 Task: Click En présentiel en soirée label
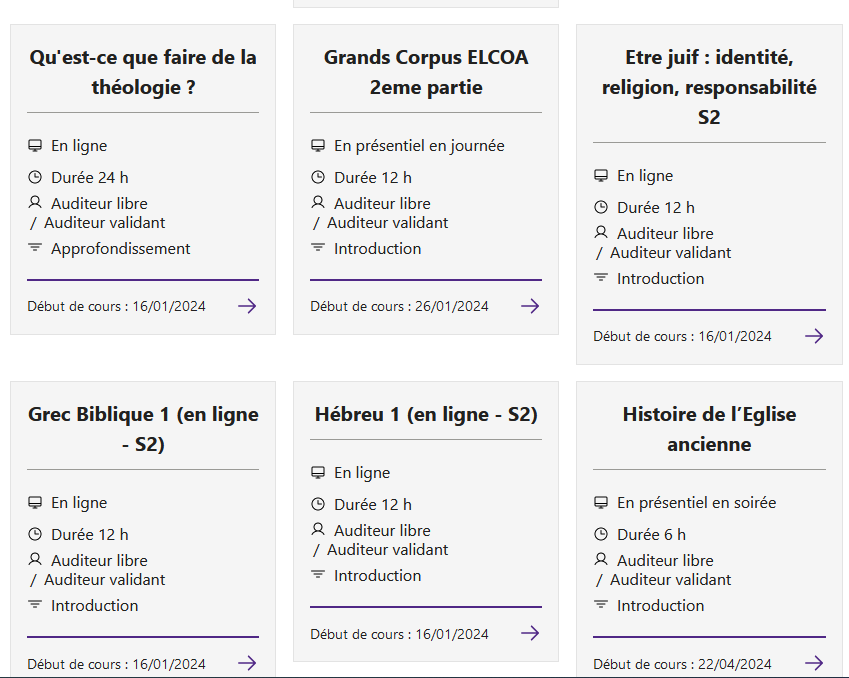pos(696,503)
